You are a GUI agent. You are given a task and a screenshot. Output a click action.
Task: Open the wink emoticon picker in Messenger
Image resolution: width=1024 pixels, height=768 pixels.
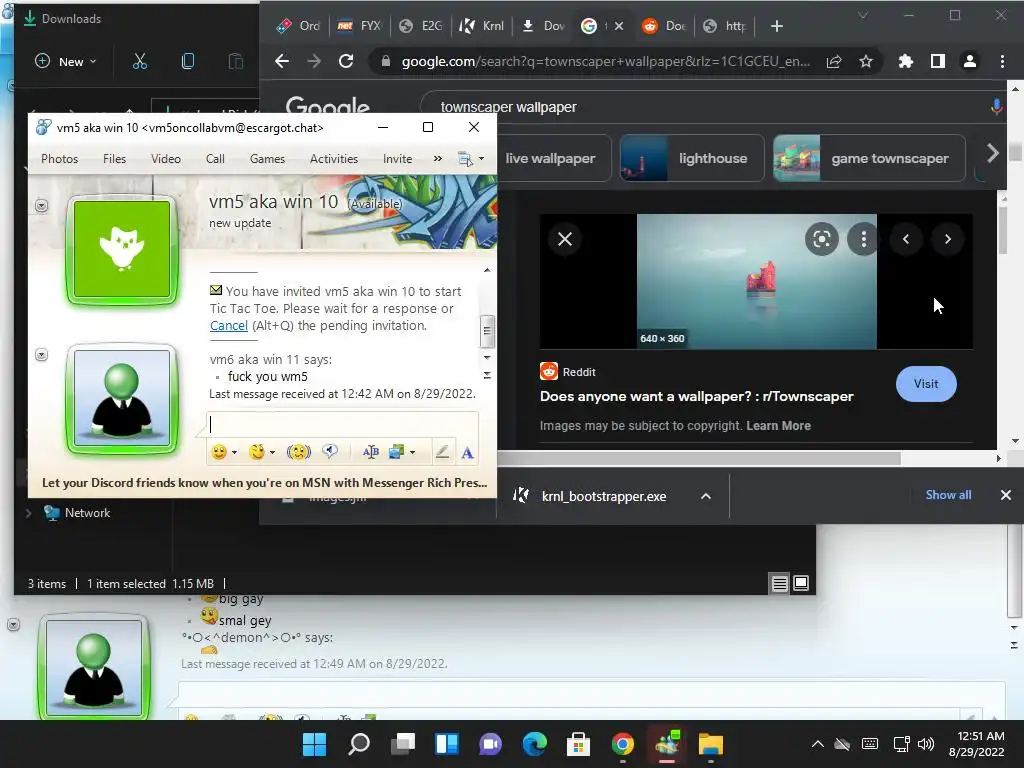pyautogui.click(x=257, y=452)
